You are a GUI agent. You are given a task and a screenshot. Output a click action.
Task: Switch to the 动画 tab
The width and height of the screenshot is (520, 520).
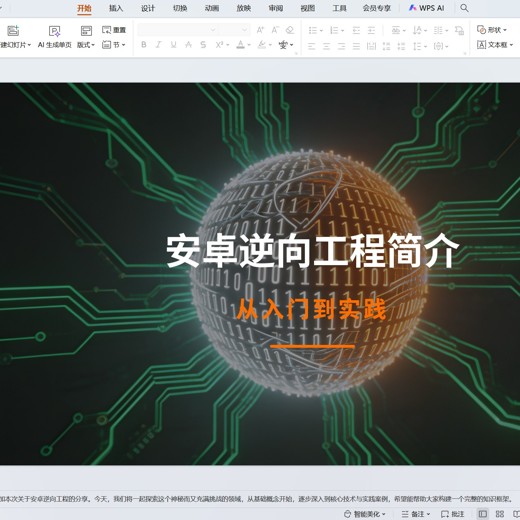click(x=212, y=8)
